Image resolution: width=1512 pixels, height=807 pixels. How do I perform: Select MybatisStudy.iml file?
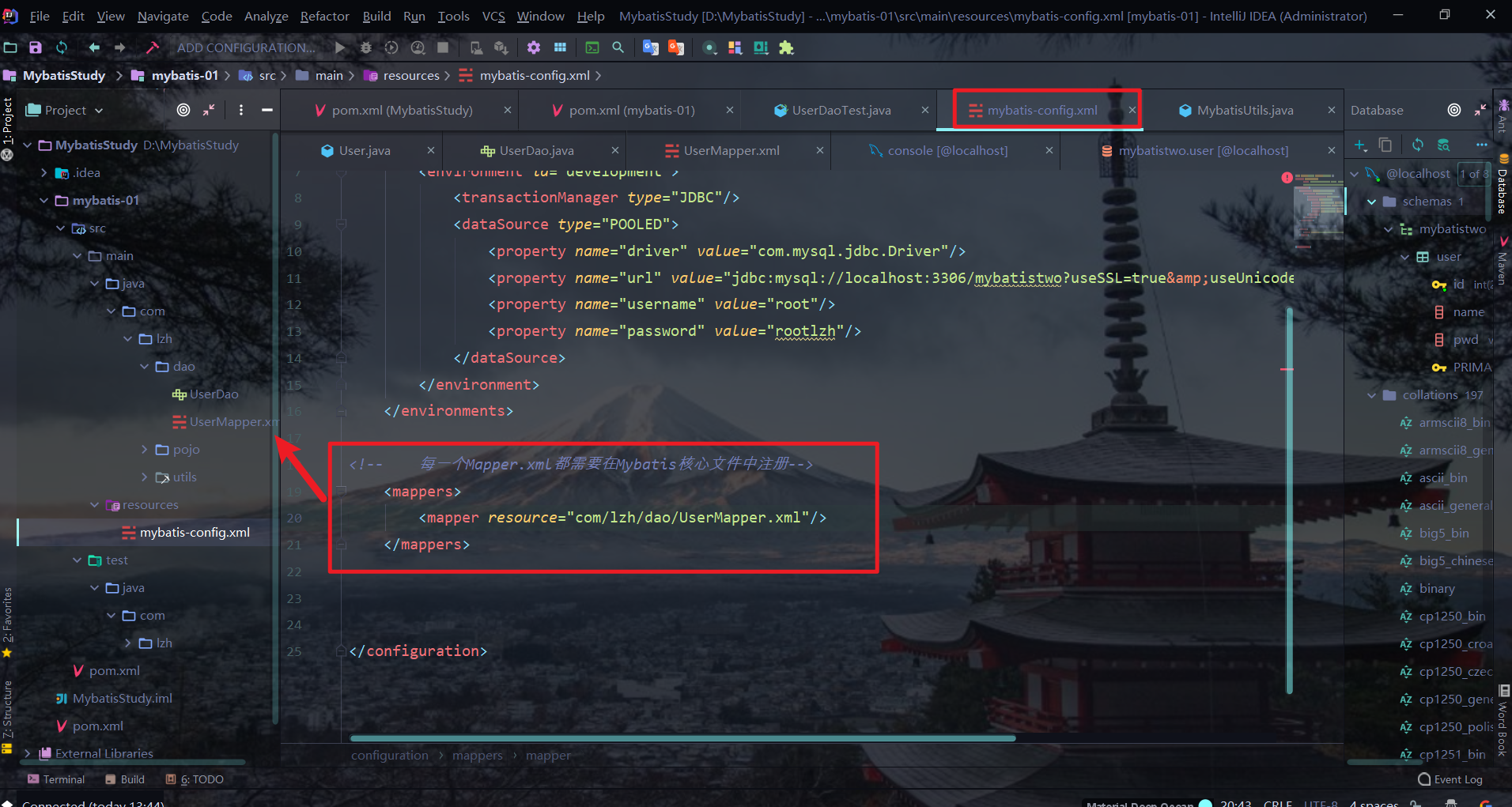click(122, 698)
